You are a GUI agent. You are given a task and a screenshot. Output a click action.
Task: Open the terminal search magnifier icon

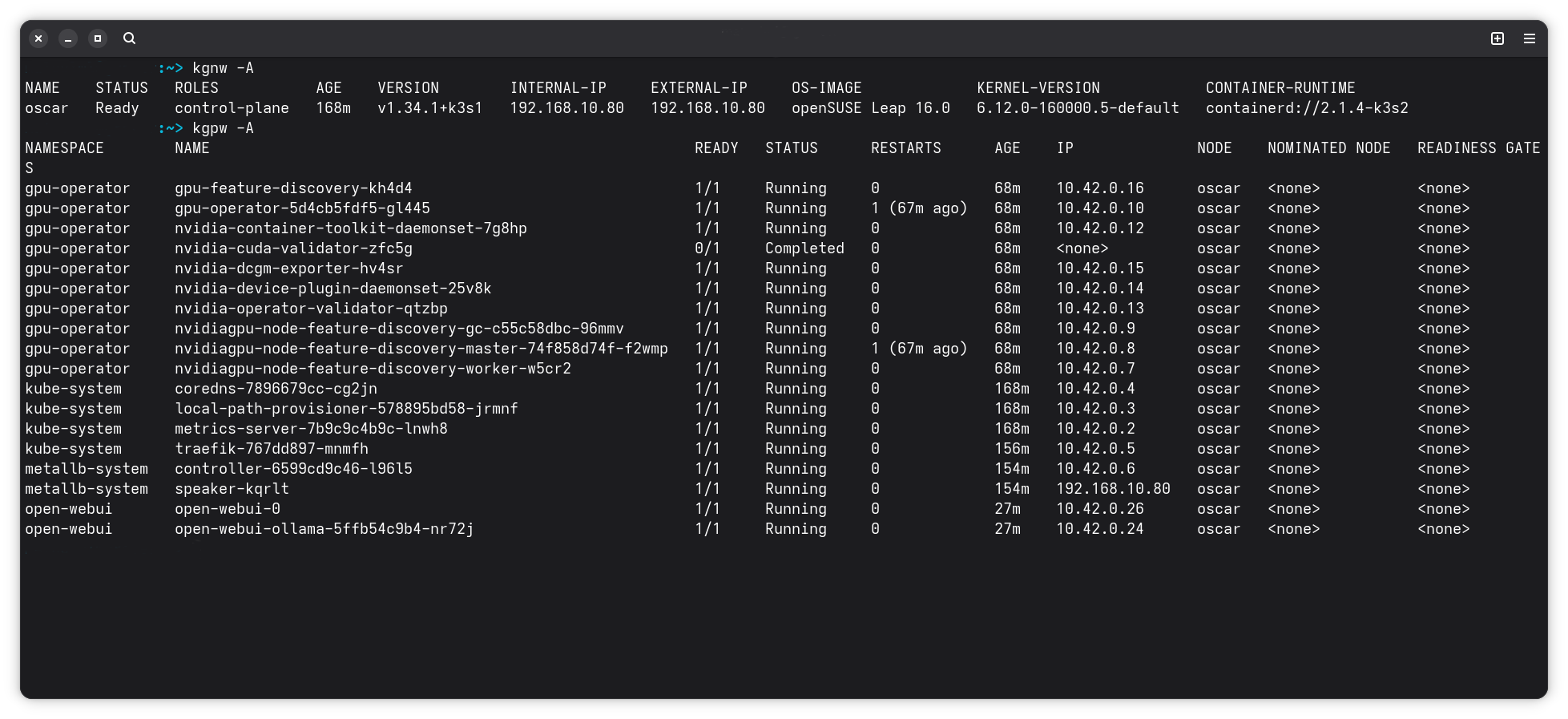(129, 38)
